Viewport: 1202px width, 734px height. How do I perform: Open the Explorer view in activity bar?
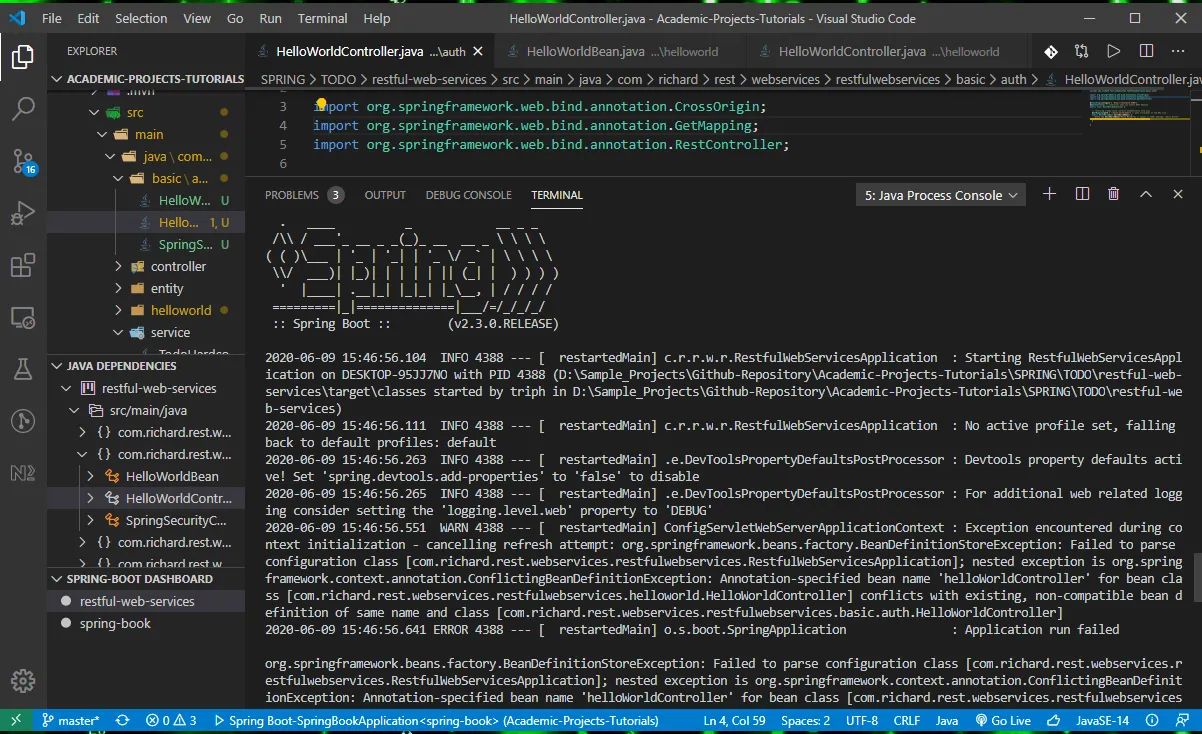click(x=23, y=57)
